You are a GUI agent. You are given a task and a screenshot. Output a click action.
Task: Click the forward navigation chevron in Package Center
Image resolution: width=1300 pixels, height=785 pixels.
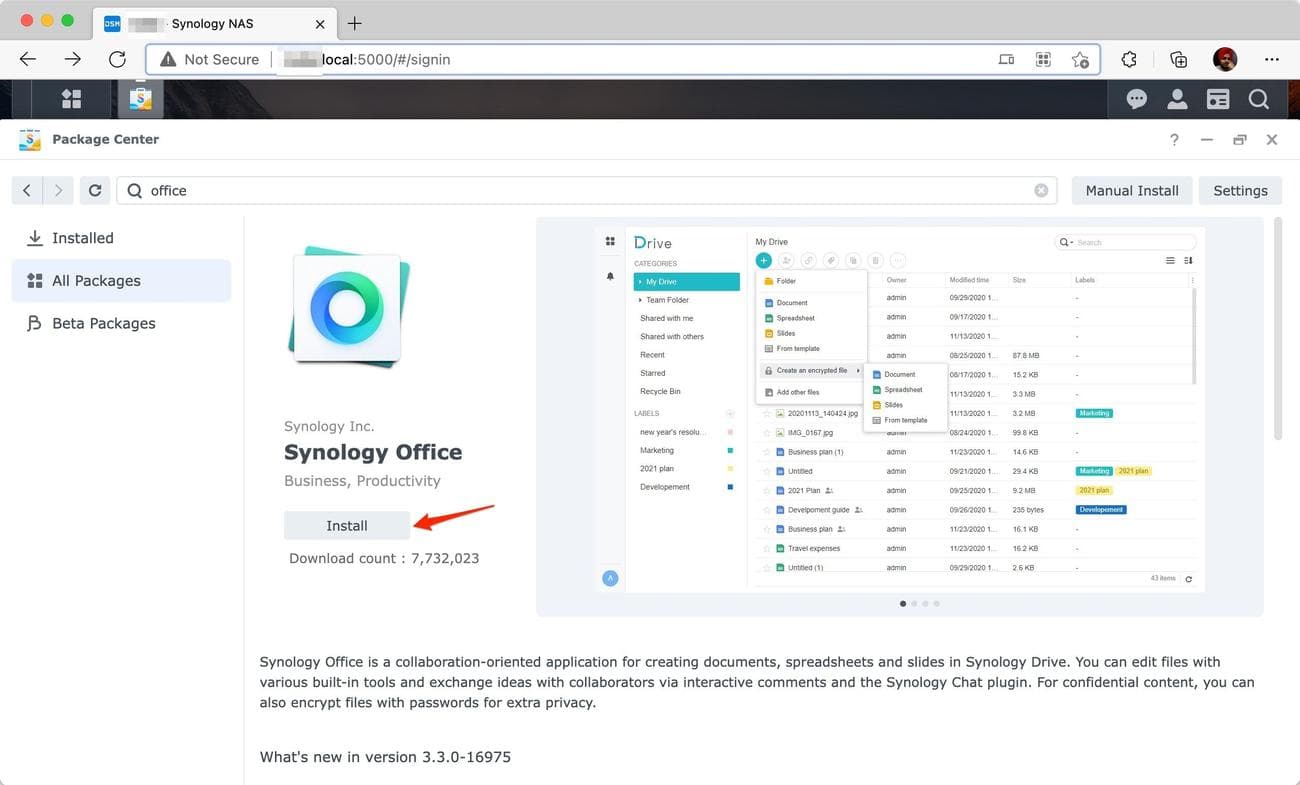[x=58, y=190]
